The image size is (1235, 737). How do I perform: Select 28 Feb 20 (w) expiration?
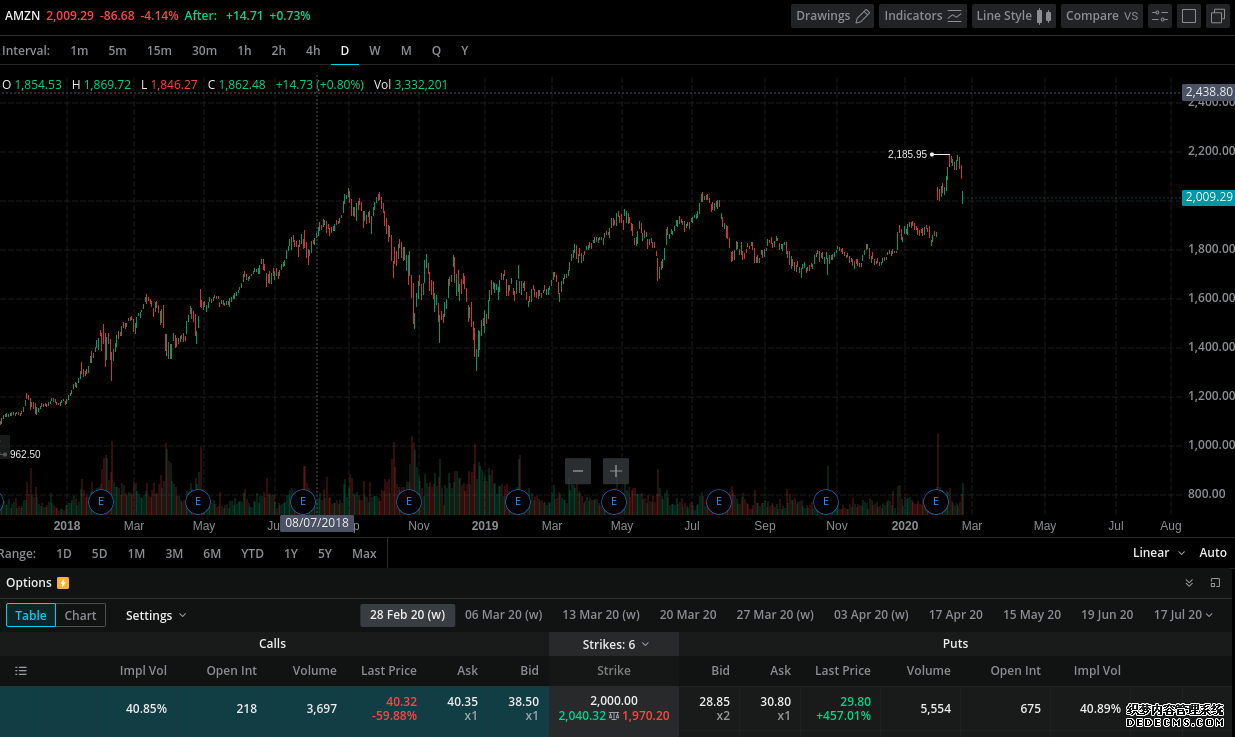pos(407,615)
